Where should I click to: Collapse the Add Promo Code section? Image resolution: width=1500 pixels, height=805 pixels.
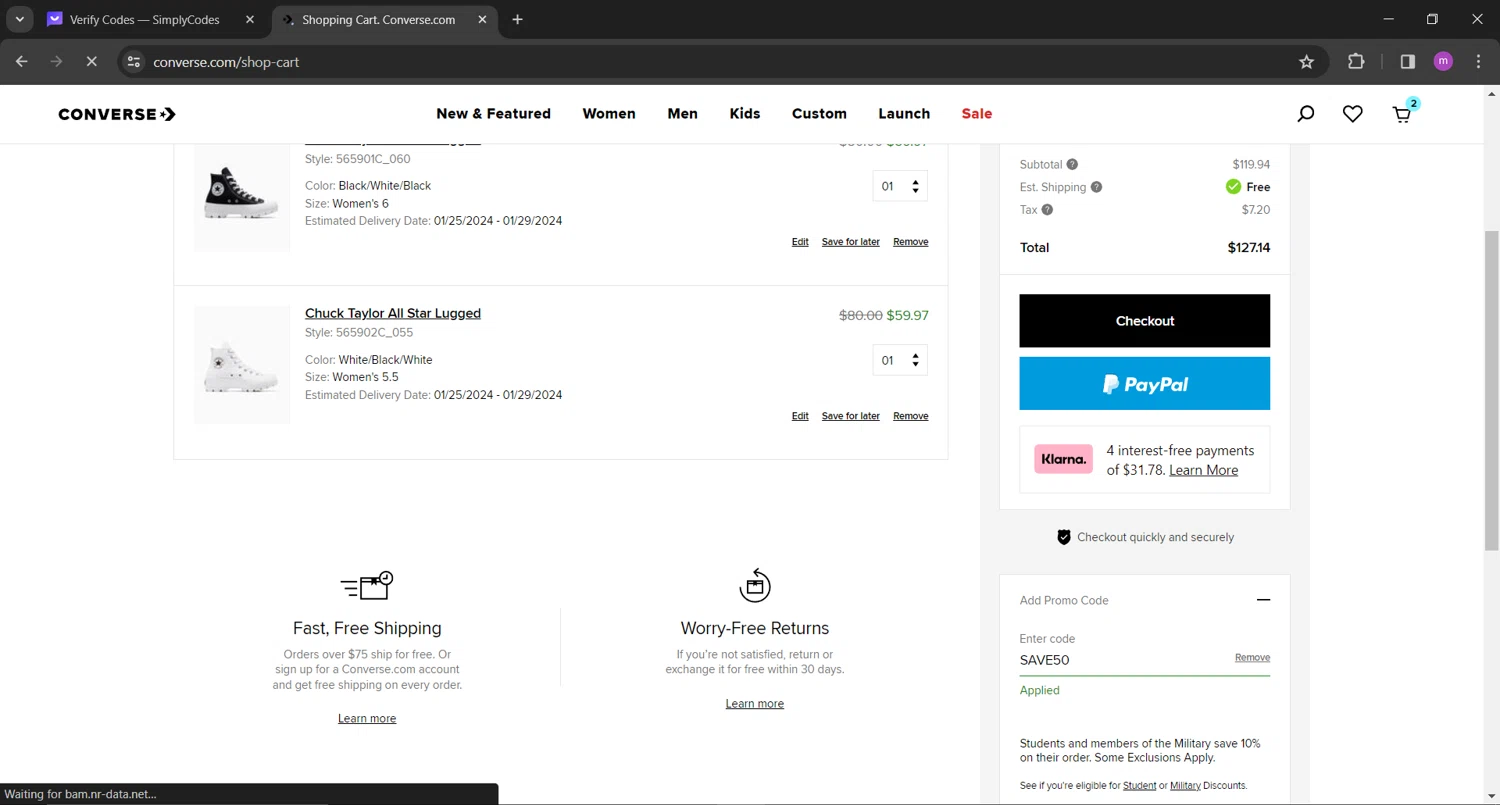coord(1263,600)
